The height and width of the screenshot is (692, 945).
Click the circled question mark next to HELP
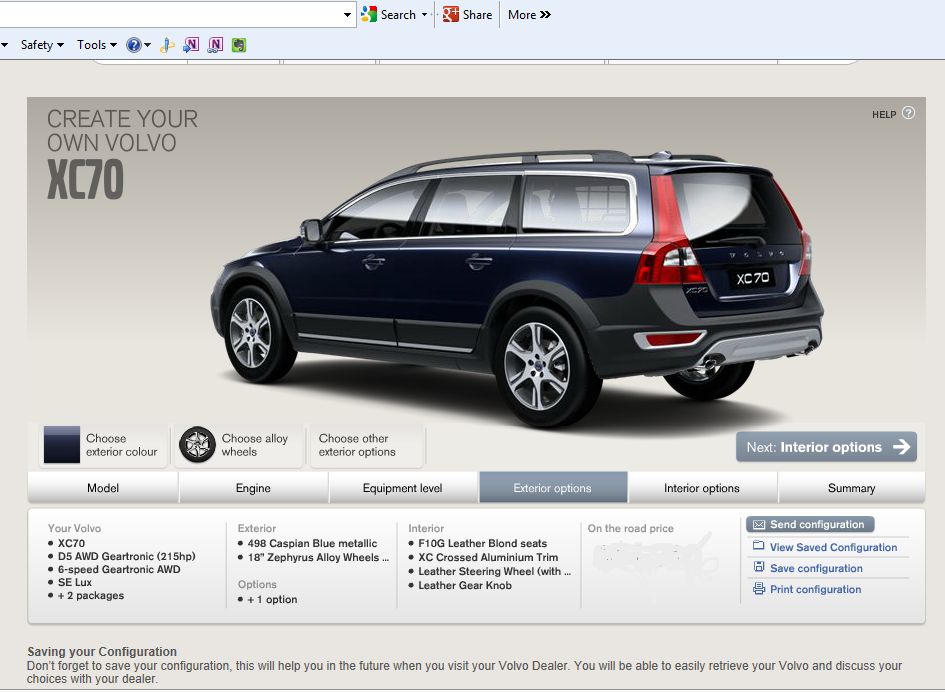[x=908, y=113]
